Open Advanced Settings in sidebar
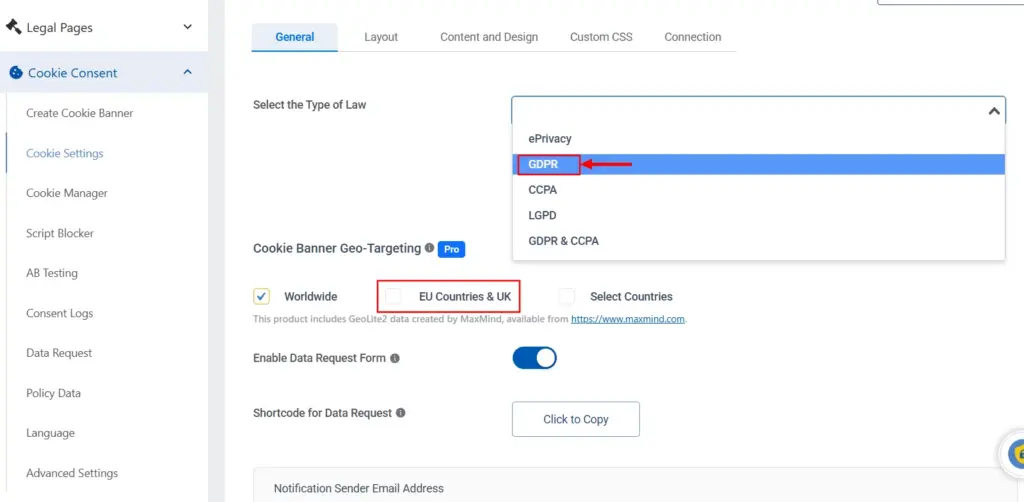 pos(72,473)
